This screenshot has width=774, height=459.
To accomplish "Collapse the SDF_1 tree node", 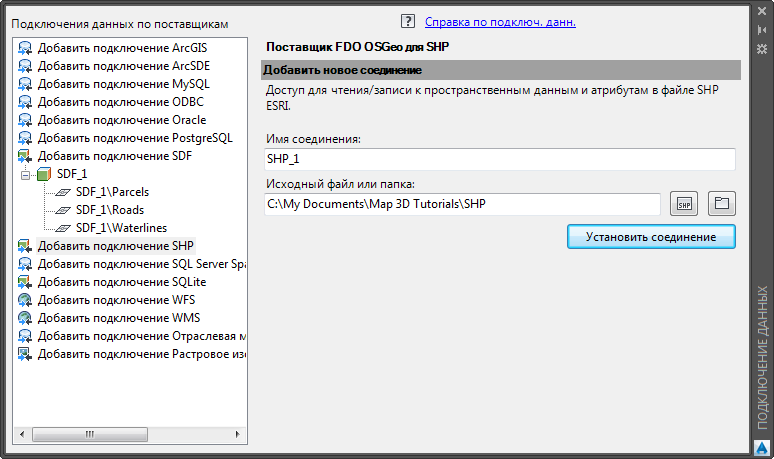I will 25,174.
